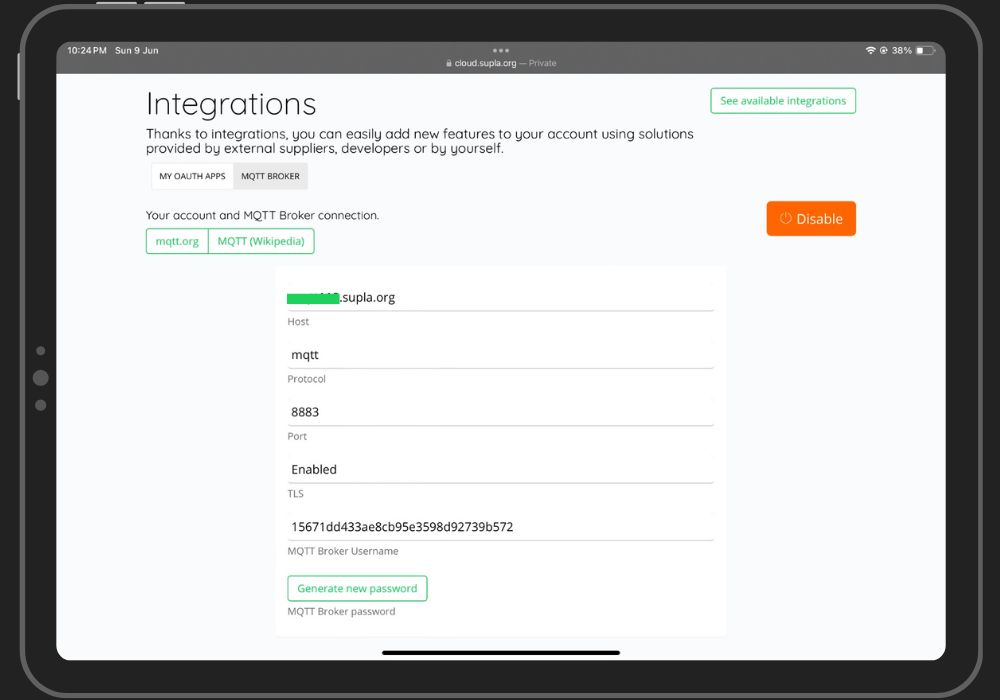The image size is (1000, 700).
Task: Click the power icon inside the Disable button
Action: (785, 219)
